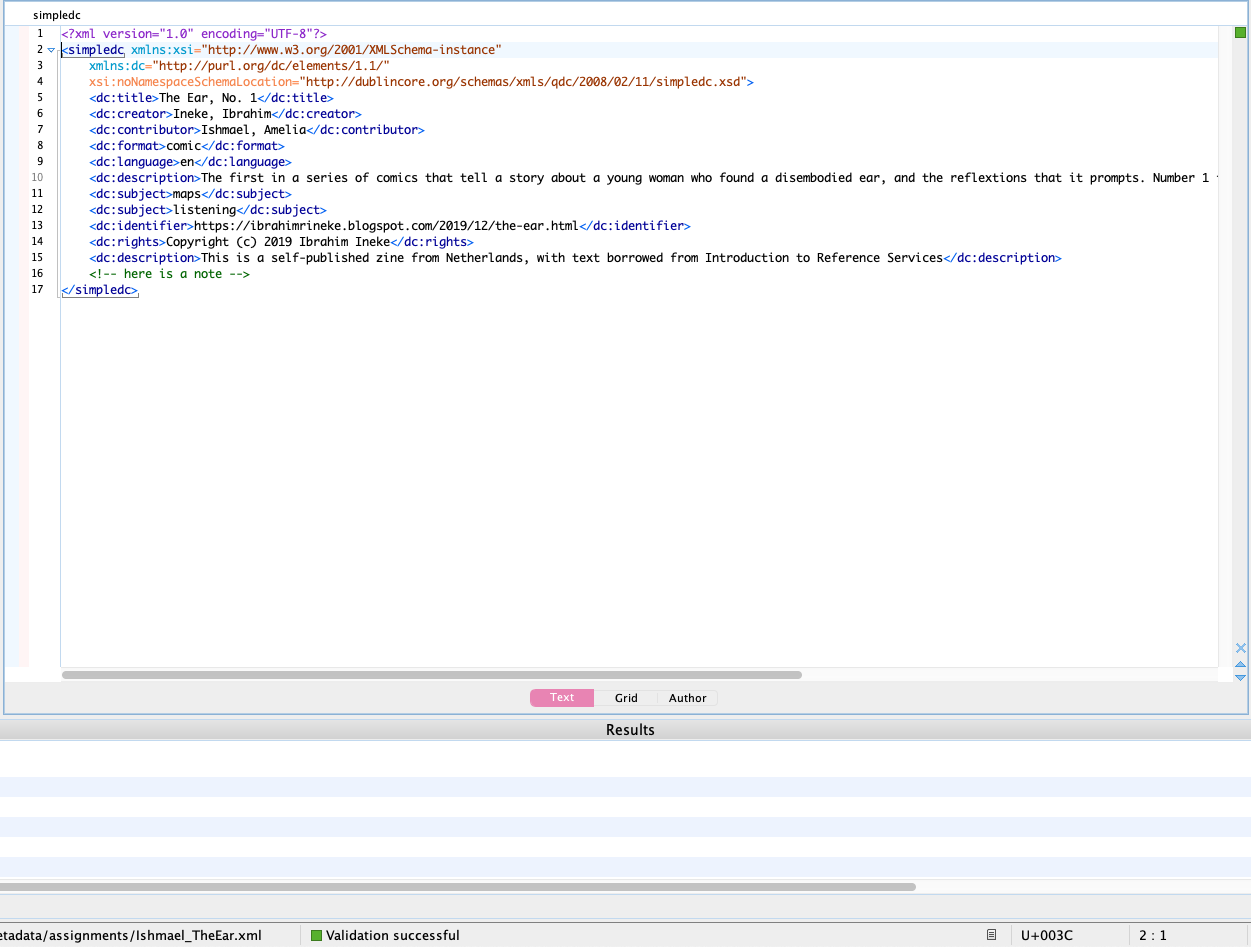
Task: Click the blue up arrow navigation icon
Action: click(1240, 664)
